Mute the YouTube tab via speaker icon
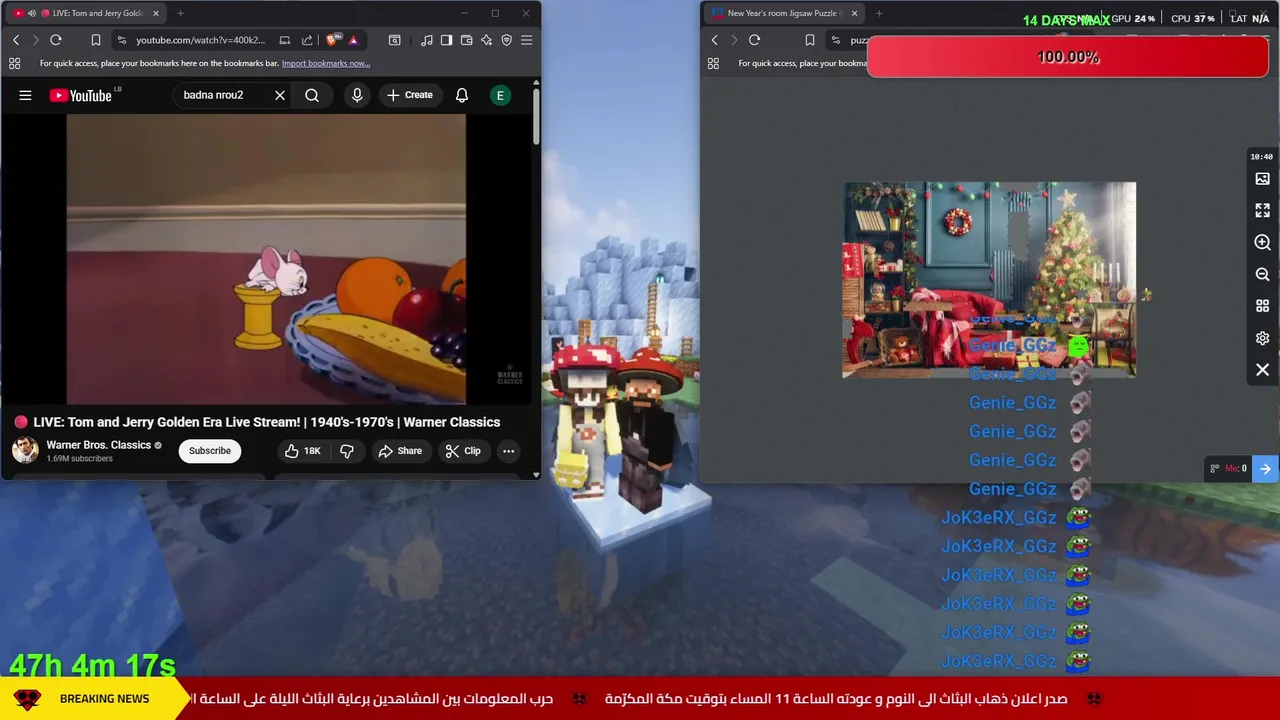This screenshot has width=1280, height=720. 31,13
